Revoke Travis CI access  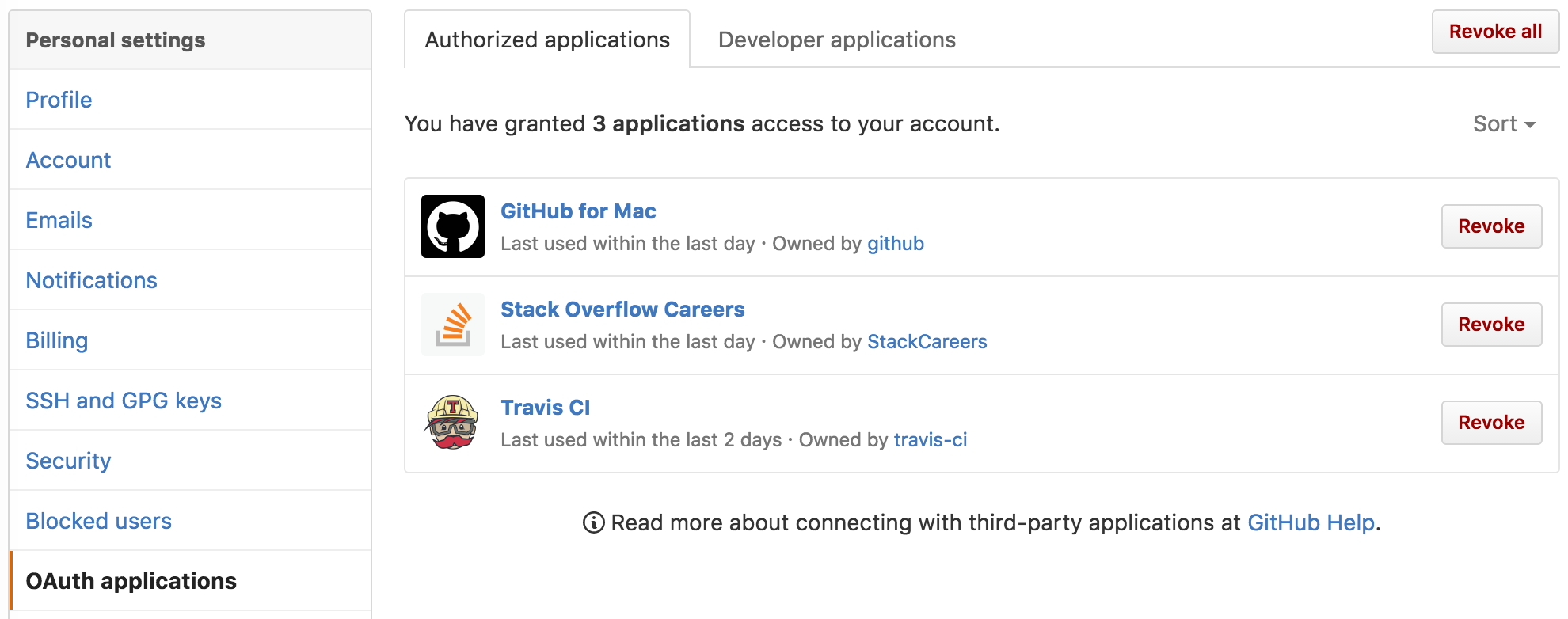point(1491,423)
